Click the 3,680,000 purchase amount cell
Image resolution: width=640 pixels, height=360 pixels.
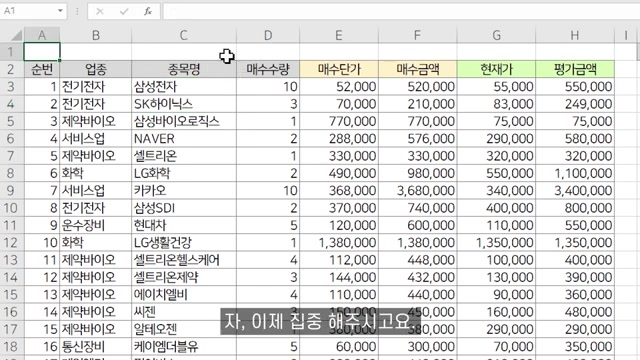[417, 191]
